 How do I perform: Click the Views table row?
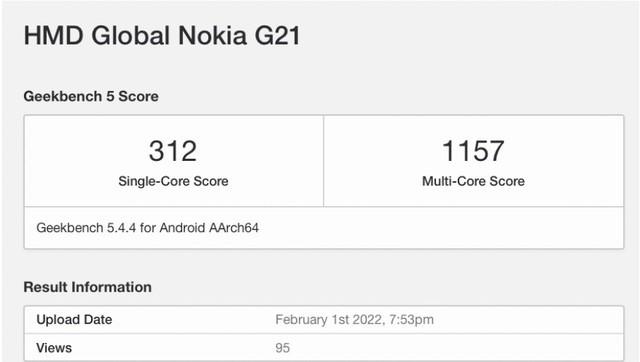[x=324, y=348]
